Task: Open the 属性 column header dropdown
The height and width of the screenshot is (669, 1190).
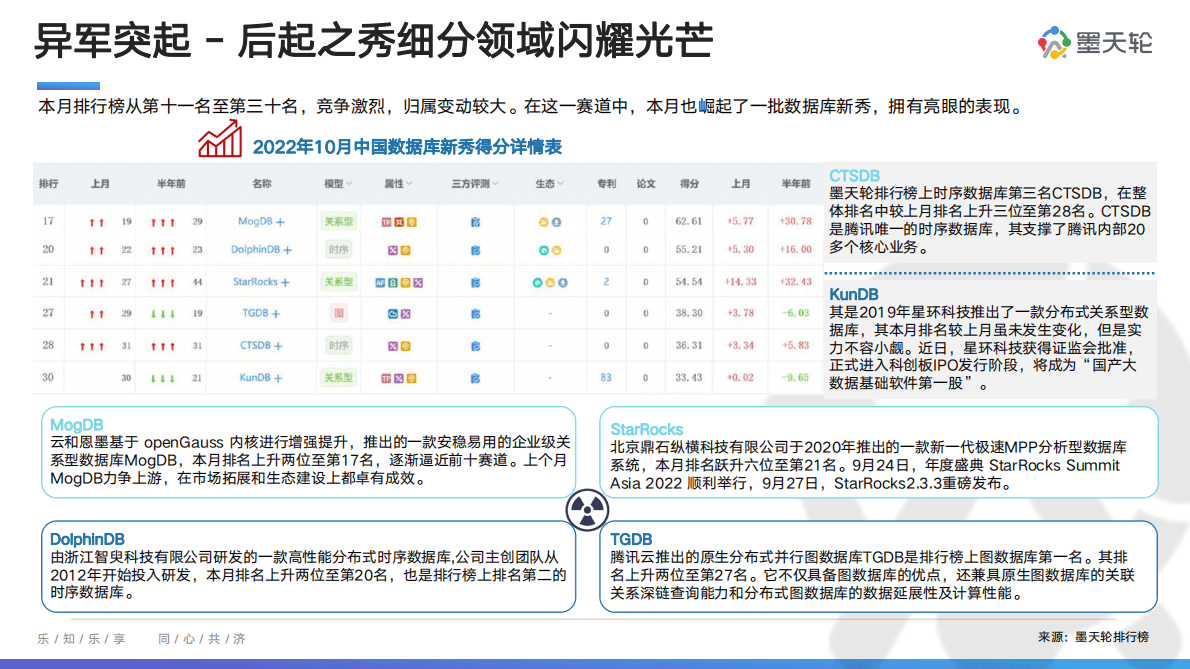Action: pyautogui.click(x=398, y=184)
